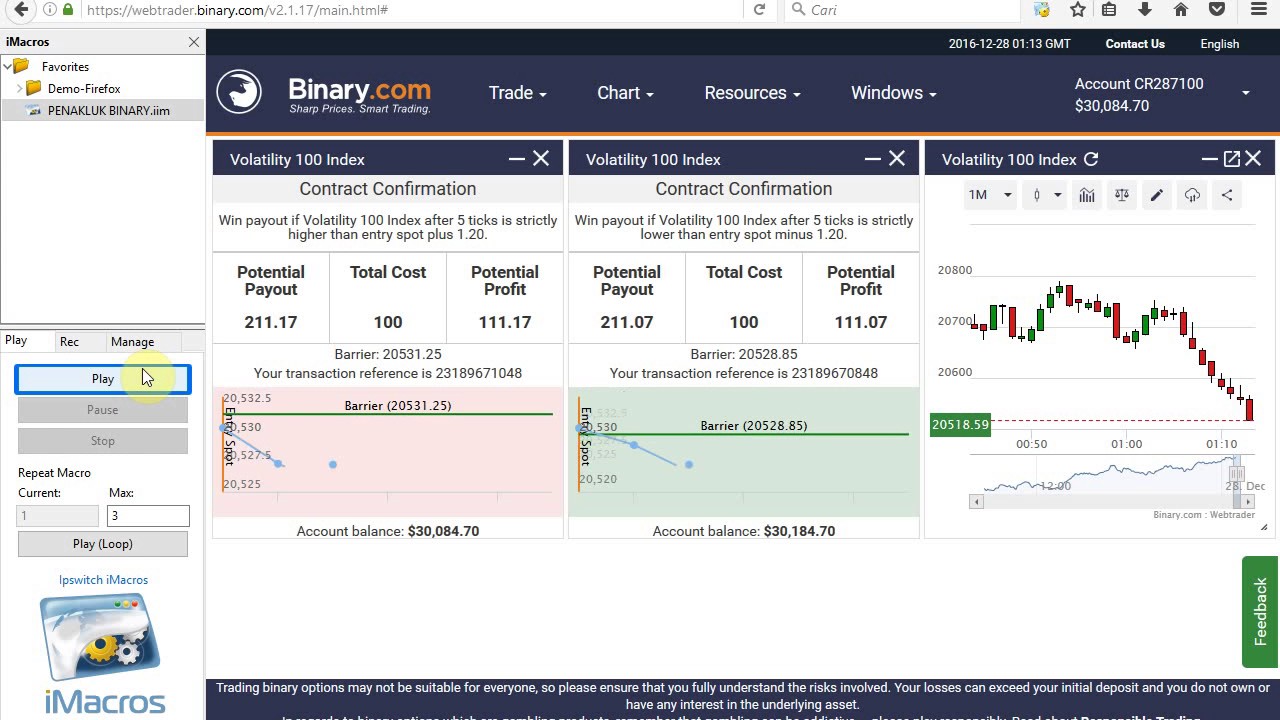
Task: Click the browser URL address bar
Action: [410, 10]
